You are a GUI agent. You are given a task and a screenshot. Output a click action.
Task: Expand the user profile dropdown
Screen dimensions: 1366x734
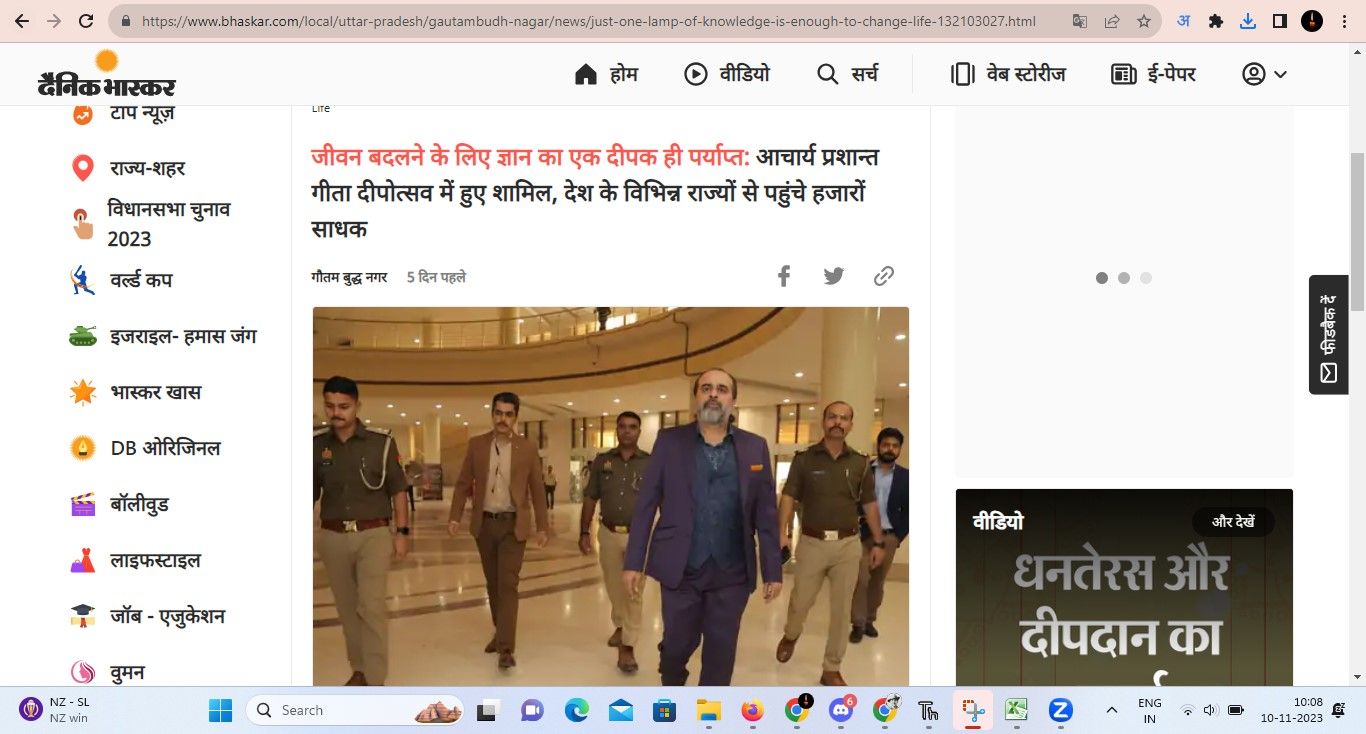(1264, 74)
